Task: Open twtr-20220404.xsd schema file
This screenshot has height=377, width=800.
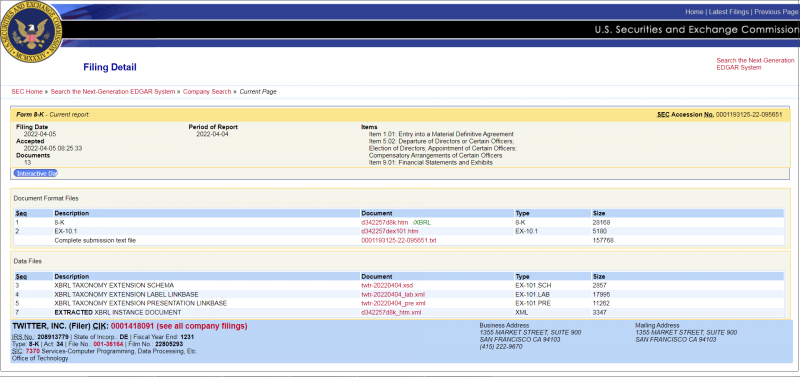Action: tap(387, 285)
